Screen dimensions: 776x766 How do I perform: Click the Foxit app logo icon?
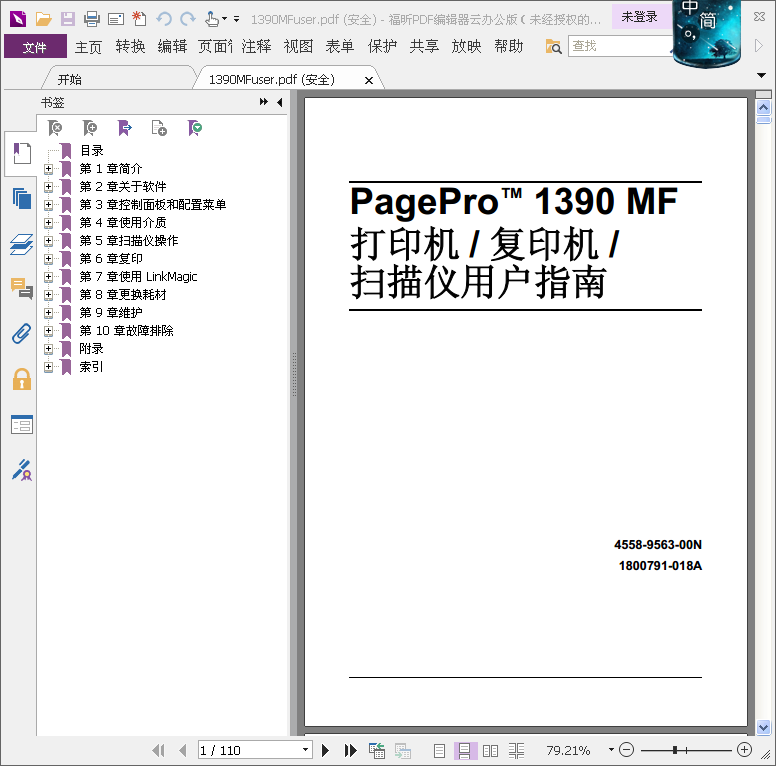click(x=18, y=19)
